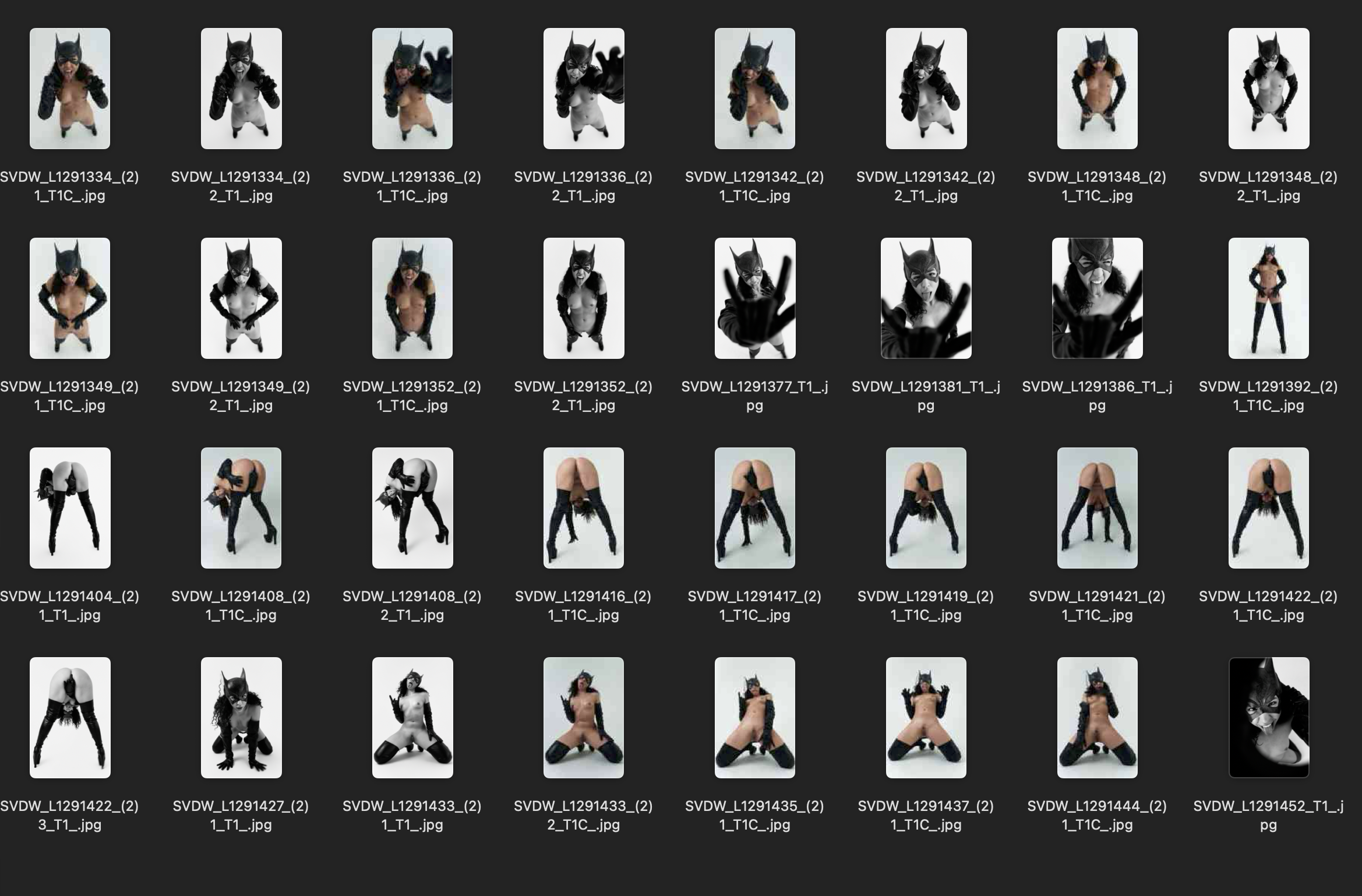Open SVDW_L1291427_(2)1_T1_.jpg
The width and height of the screenshot is (1362, 896).
pos(241,718)
